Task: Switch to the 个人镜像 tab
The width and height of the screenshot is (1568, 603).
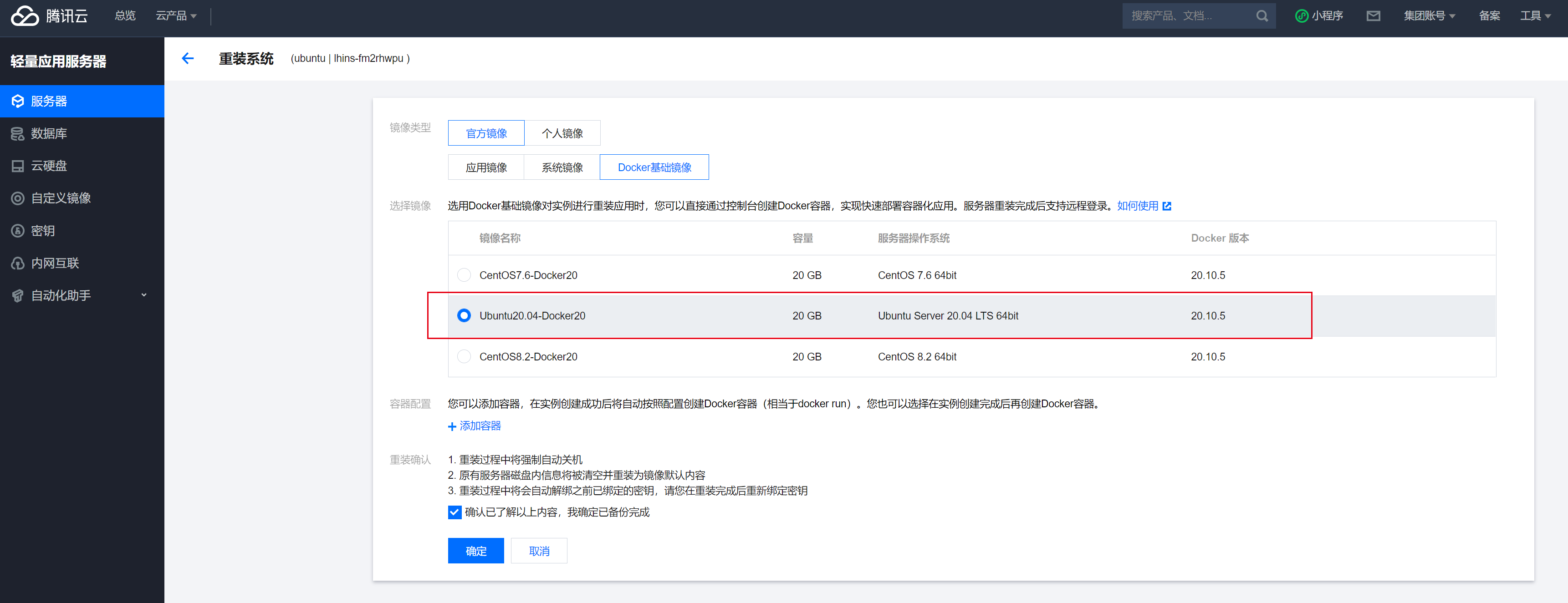Action: coord(562,132)
